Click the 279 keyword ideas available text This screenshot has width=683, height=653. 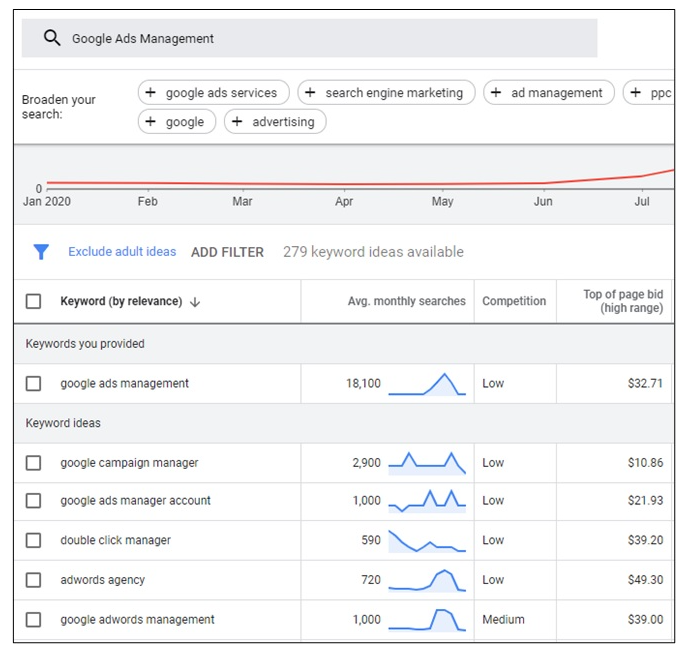[373, 252]
